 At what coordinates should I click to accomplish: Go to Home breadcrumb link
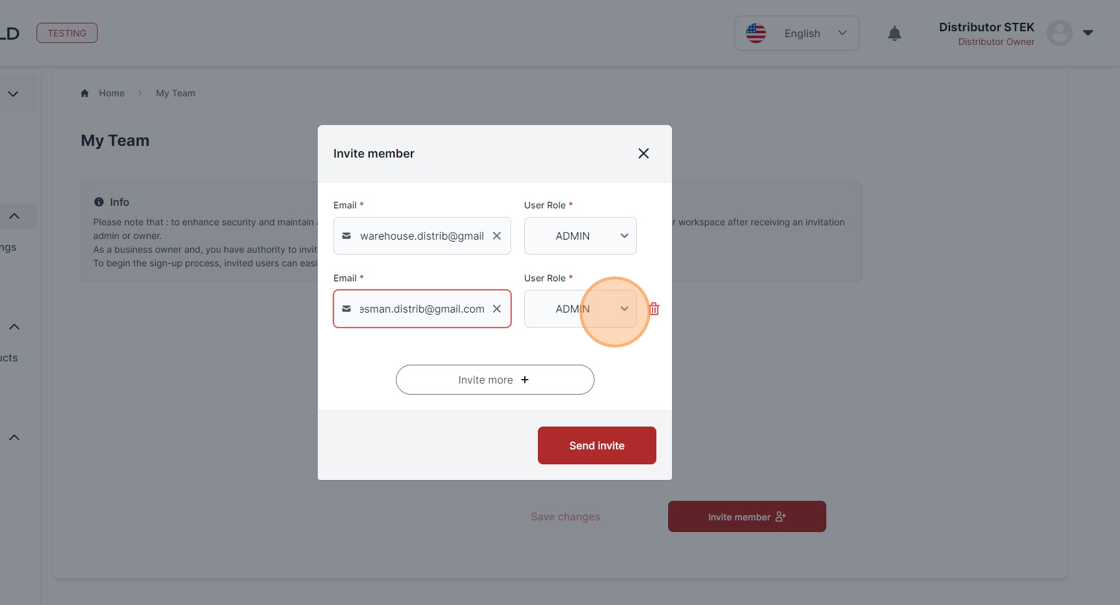coord(111,93)
